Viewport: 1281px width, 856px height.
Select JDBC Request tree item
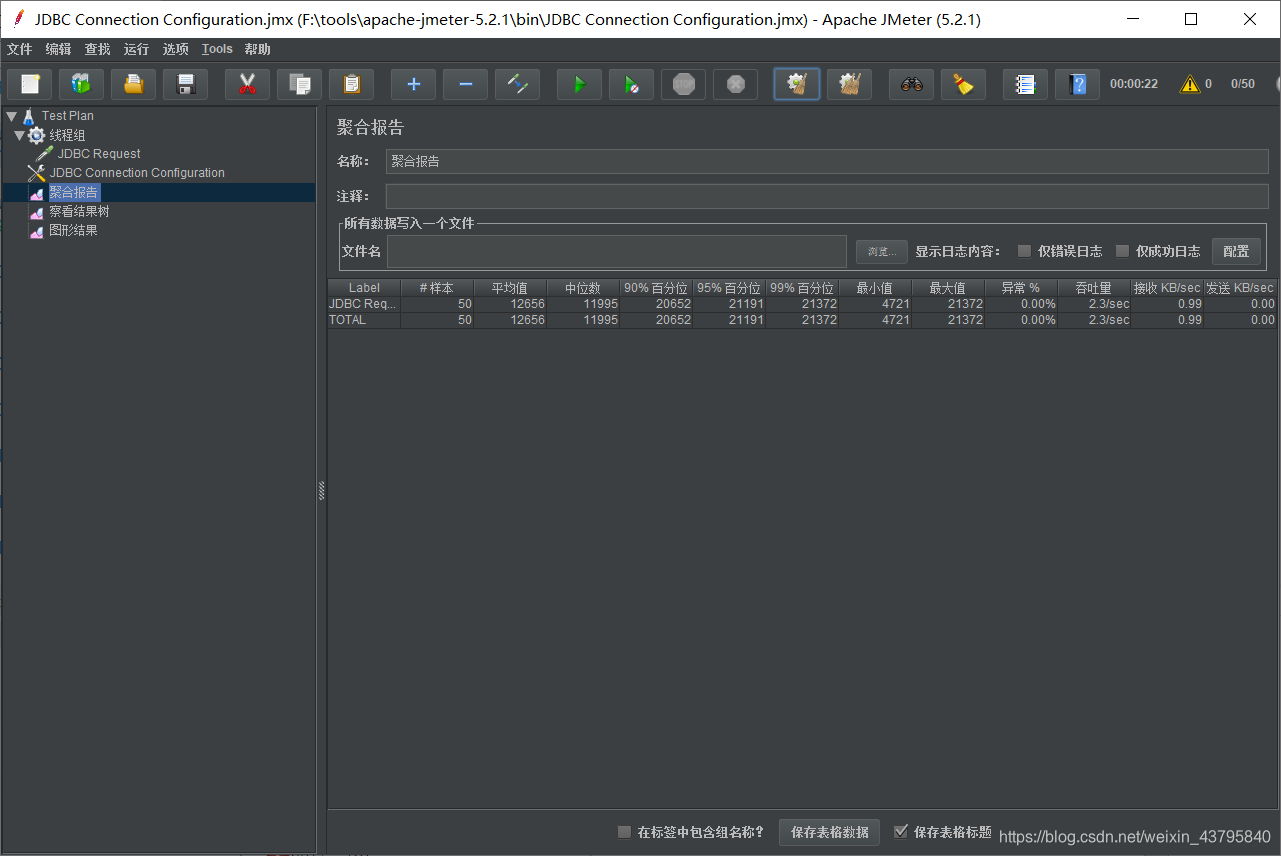coord(99,154)
